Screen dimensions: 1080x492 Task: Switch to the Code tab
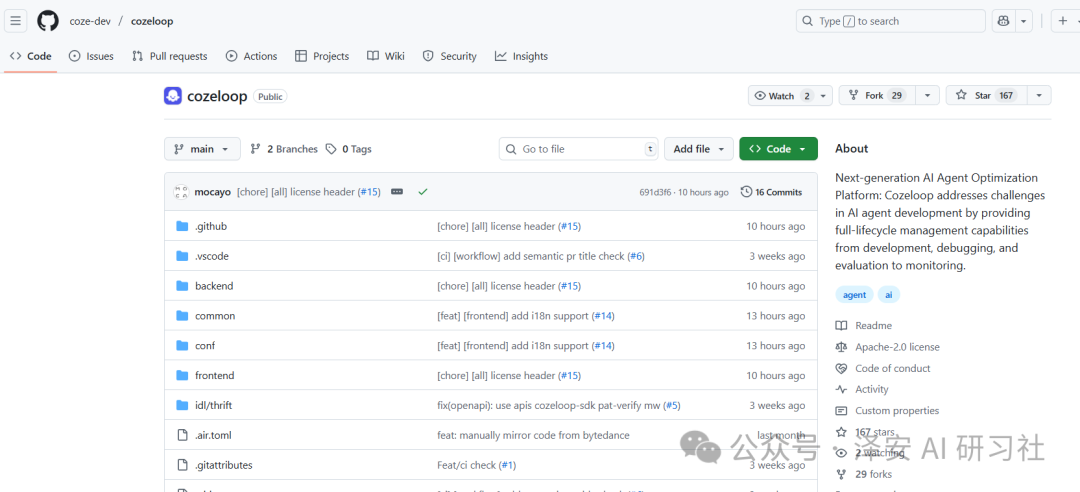(31, 57)
